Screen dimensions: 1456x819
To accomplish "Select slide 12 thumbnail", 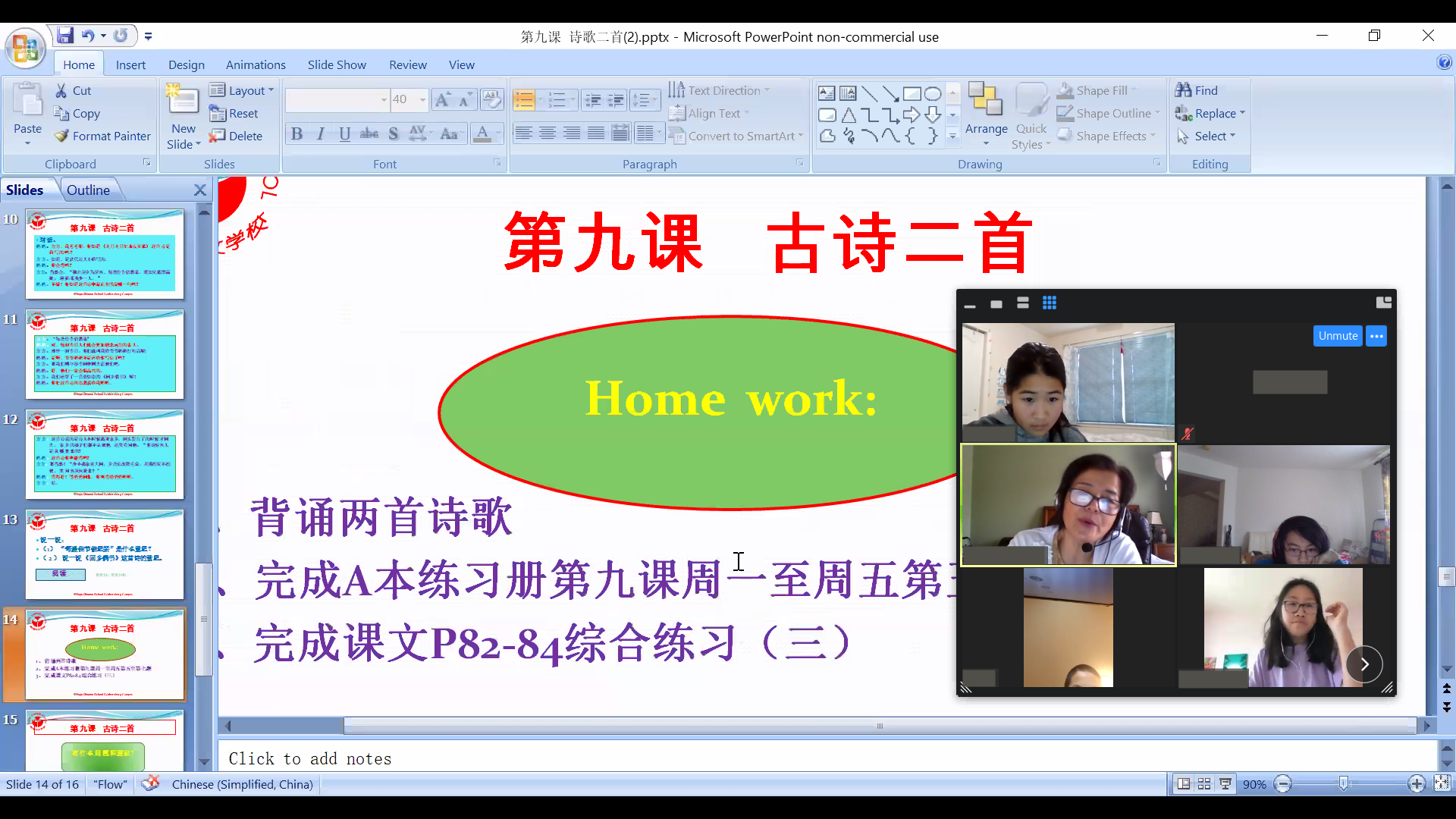I will click(x=105, y=453).
